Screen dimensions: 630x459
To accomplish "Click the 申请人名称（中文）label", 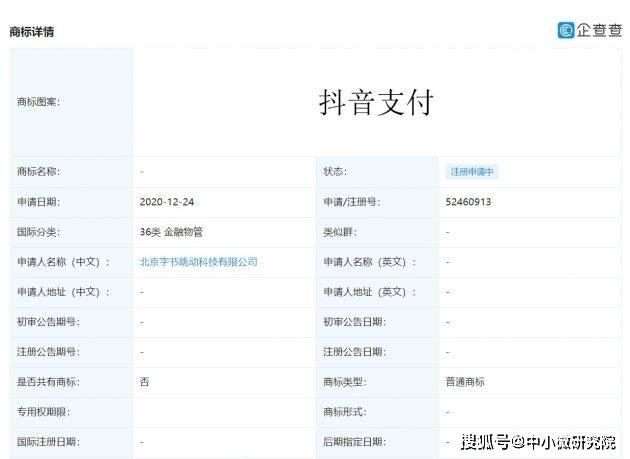I will [x=63, y=262].
